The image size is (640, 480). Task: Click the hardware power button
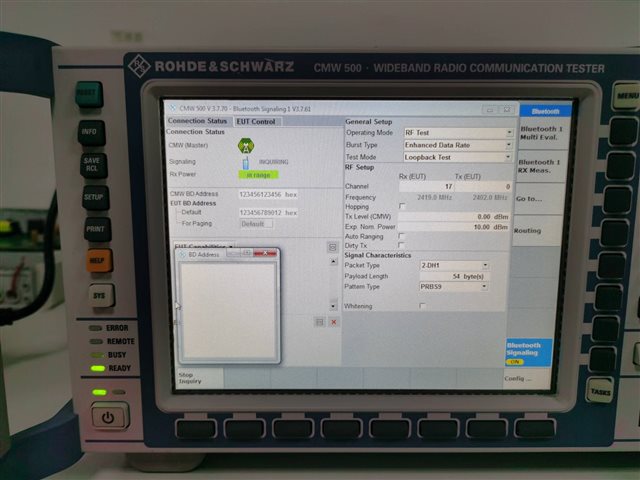pos(109,417)
